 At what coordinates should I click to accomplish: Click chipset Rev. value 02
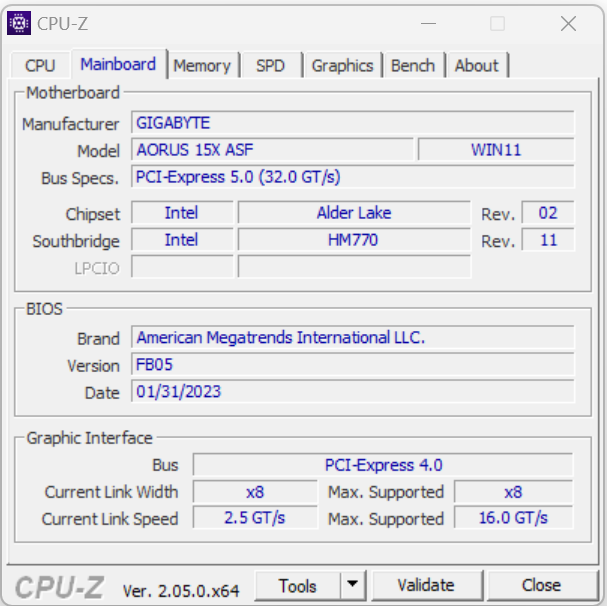[548, 213]
